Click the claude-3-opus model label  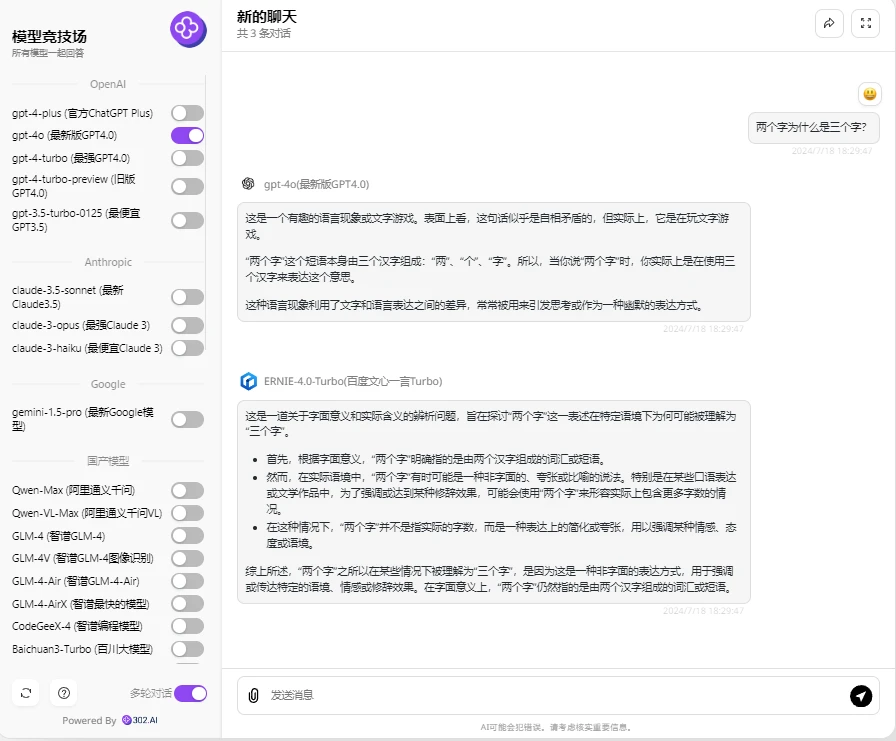[x=81, y=325]
